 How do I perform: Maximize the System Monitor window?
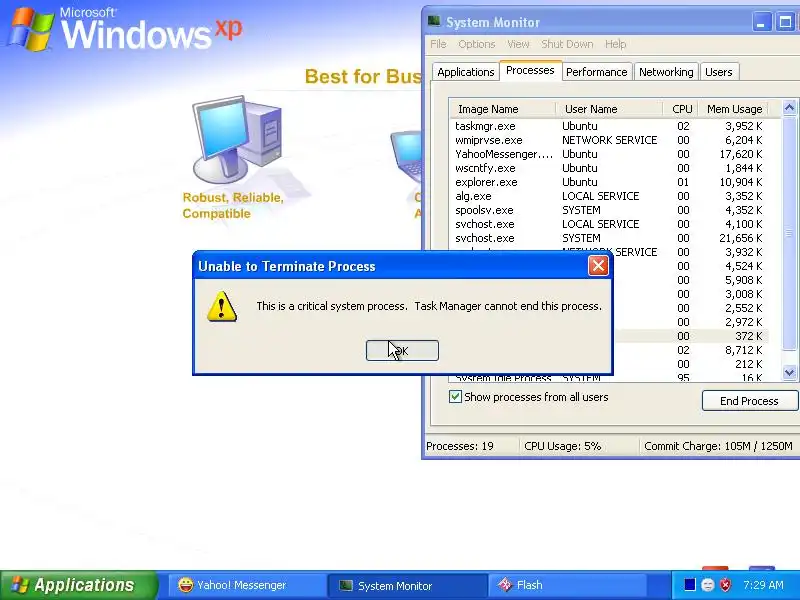[x=785, y=22]
